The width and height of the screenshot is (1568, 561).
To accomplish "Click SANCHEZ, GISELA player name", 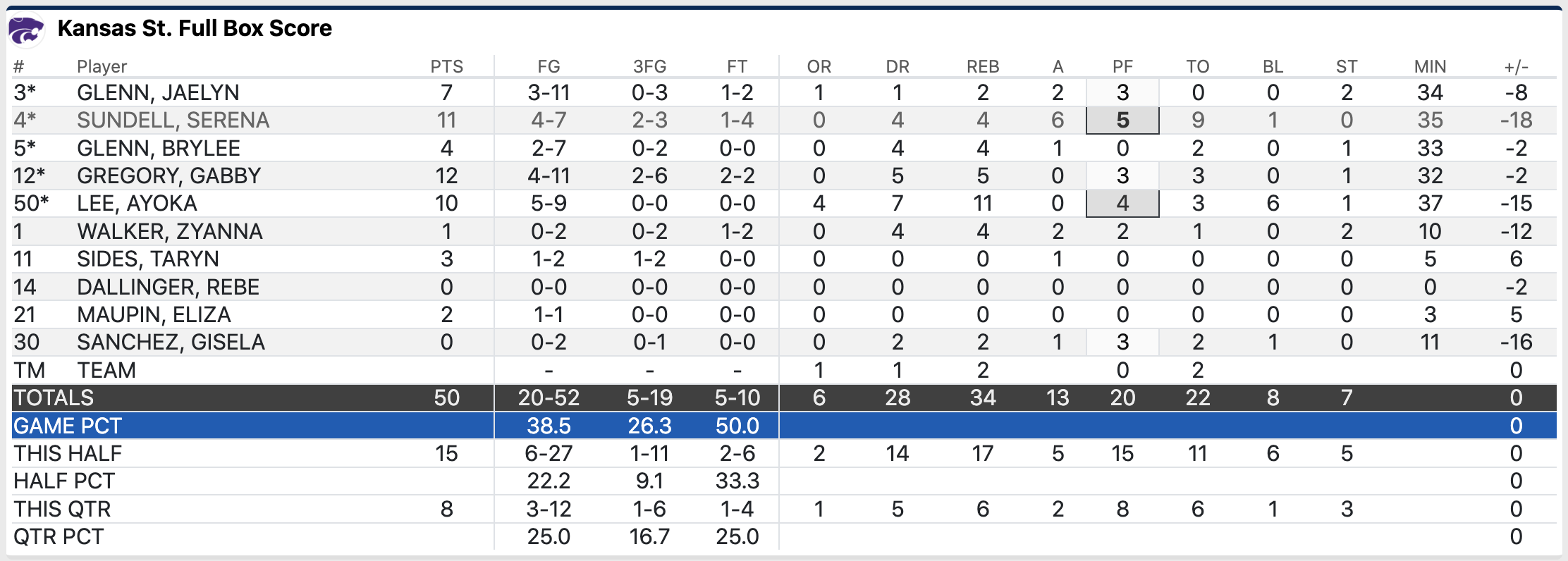I will click(x=171, y=342).
